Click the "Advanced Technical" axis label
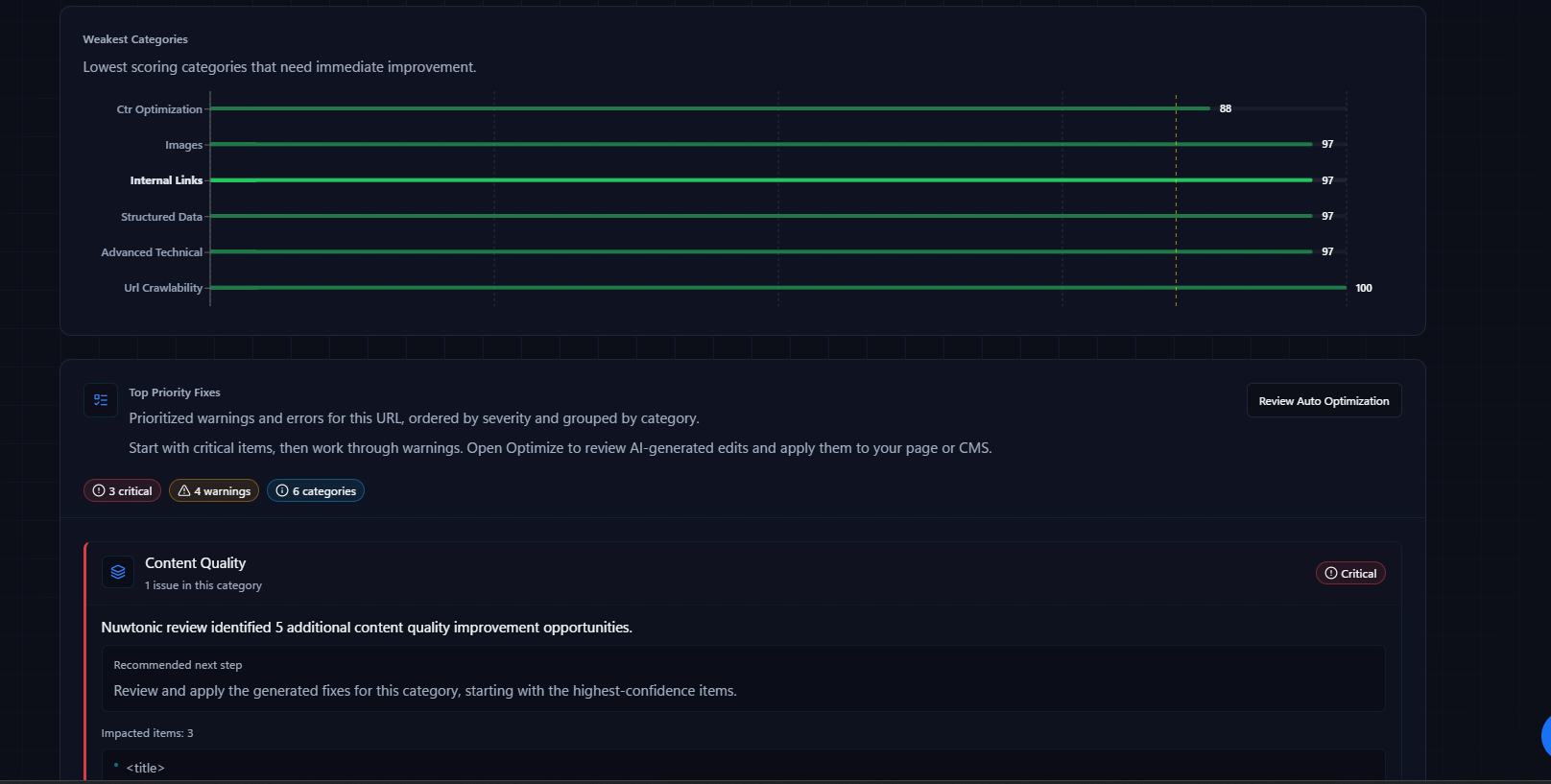Viewport: 1551px width, 784px height. [x=152, y=252]
